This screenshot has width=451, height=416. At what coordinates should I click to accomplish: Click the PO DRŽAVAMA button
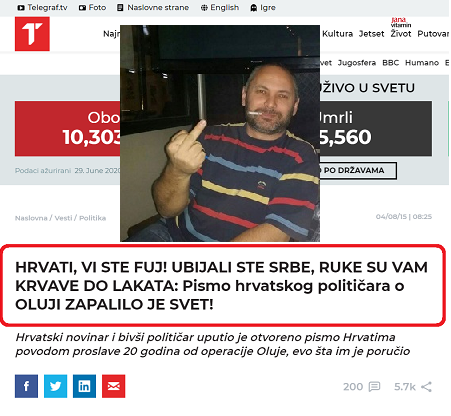coord(358,170)
